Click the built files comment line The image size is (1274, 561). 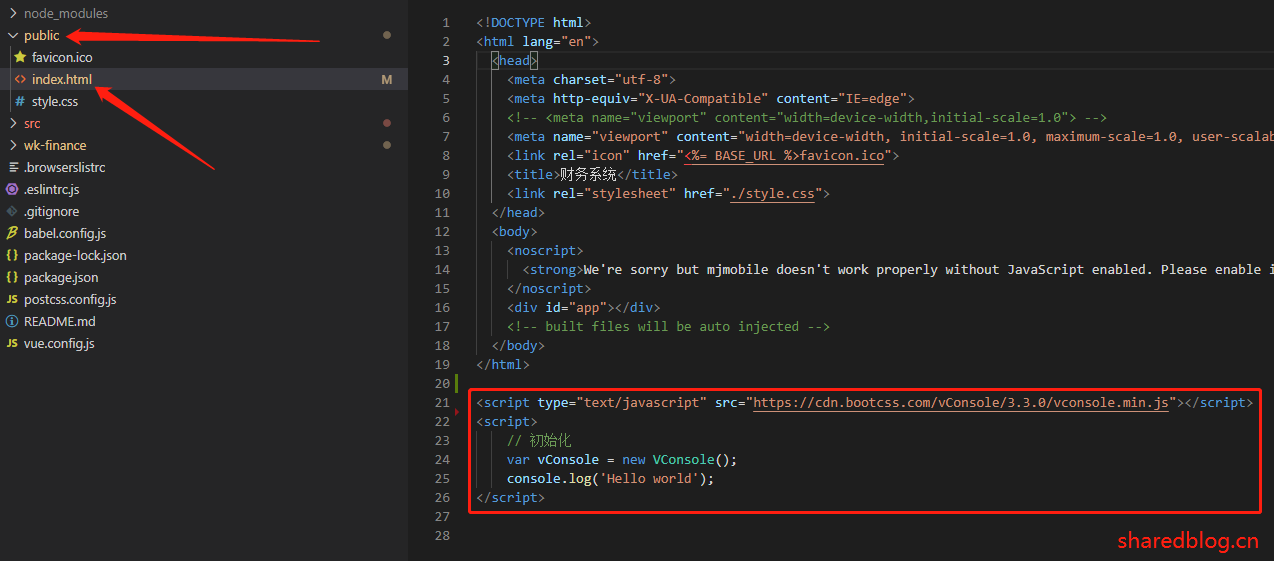(669, 326)
